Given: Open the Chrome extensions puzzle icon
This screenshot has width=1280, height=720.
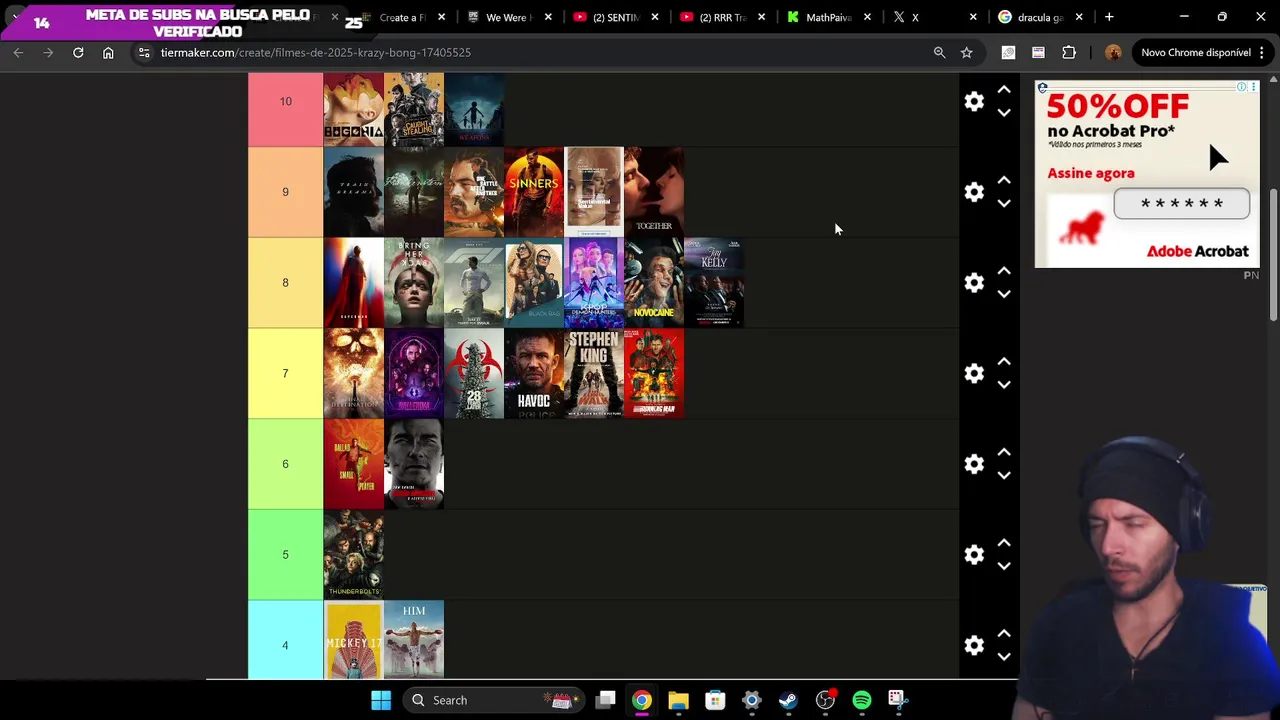Looking at the screenshot, I should click(x=1069, y=52).
